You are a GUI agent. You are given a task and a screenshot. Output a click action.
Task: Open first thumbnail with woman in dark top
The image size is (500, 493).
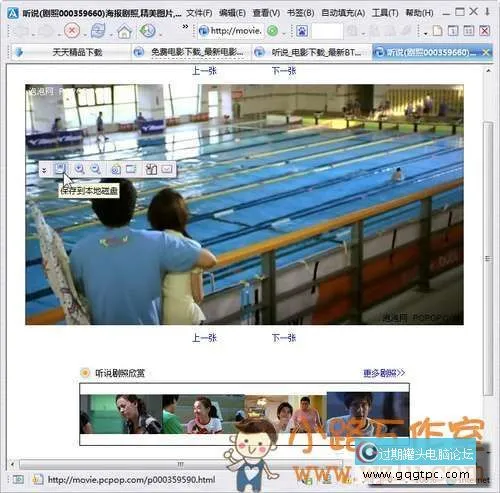121,414
